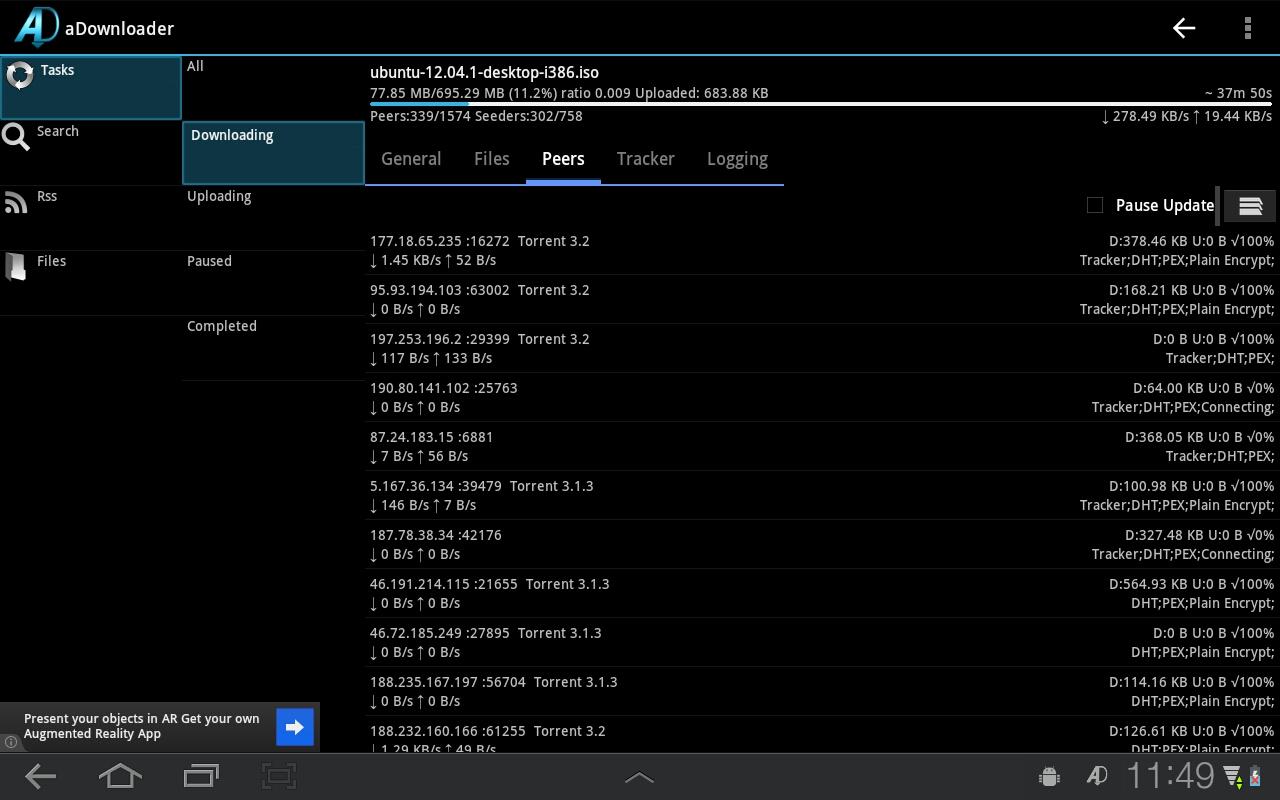This screenshot has height=800, width=1280.
Task: Open the peer list display options icon
Action: 1249,205
